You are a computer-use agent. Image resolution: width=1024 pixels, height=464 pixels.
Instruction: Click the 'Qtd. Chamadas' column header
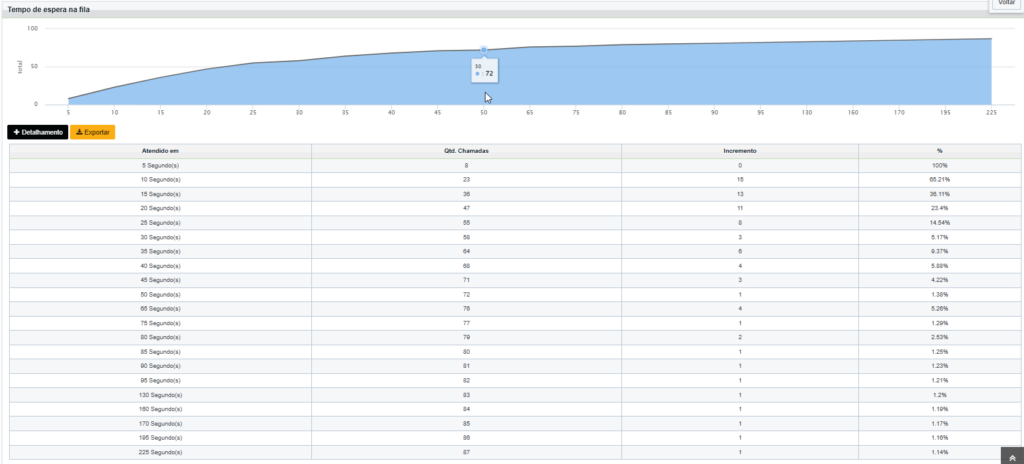coord(466,151)
